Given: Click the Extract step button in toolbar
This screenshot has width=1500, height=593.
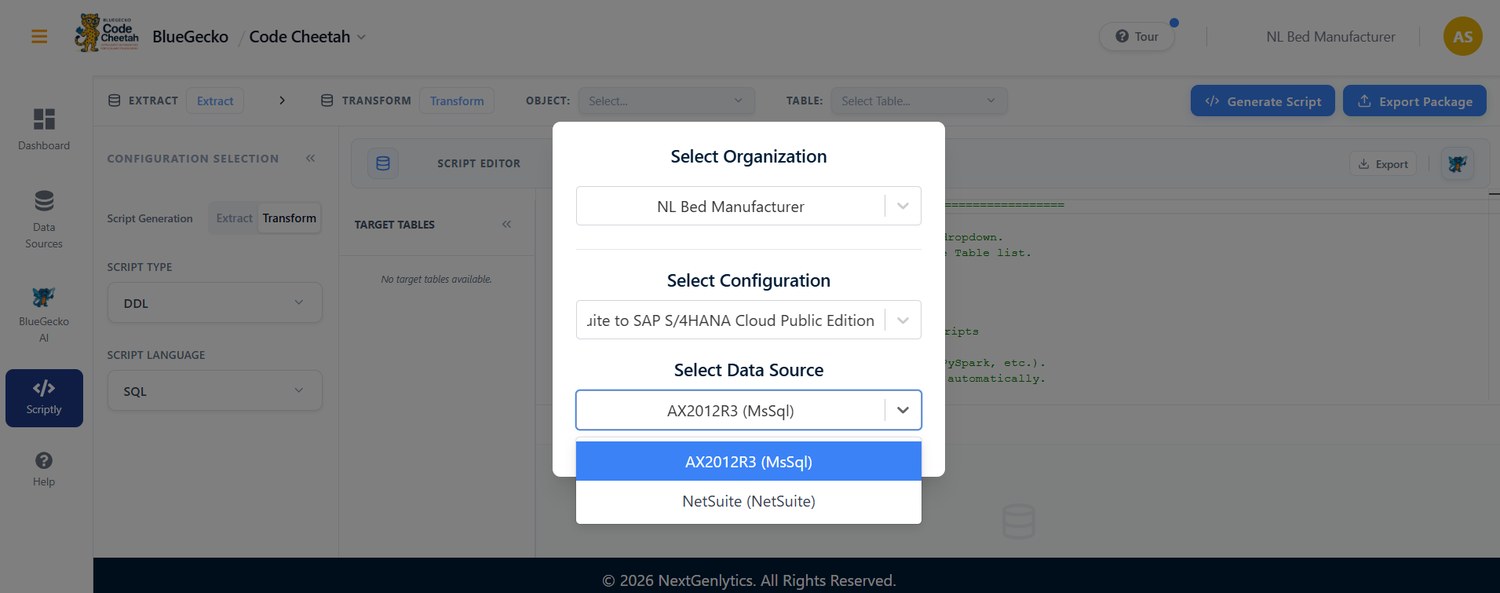Looking at the screenshot, I should coord(215,100).
